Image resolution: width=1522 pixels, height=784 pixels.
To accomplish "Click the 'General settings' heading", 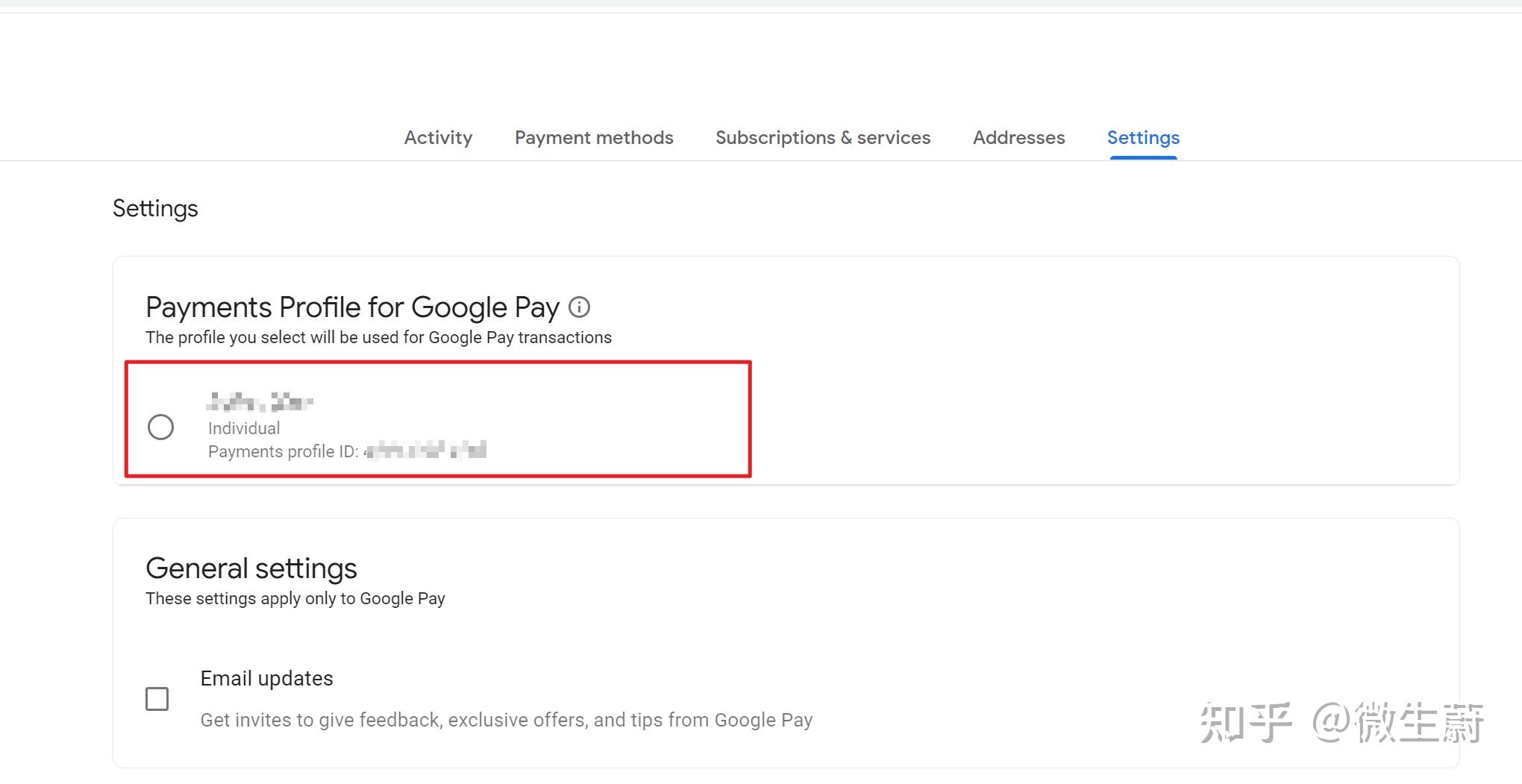I will click(251, 568).
